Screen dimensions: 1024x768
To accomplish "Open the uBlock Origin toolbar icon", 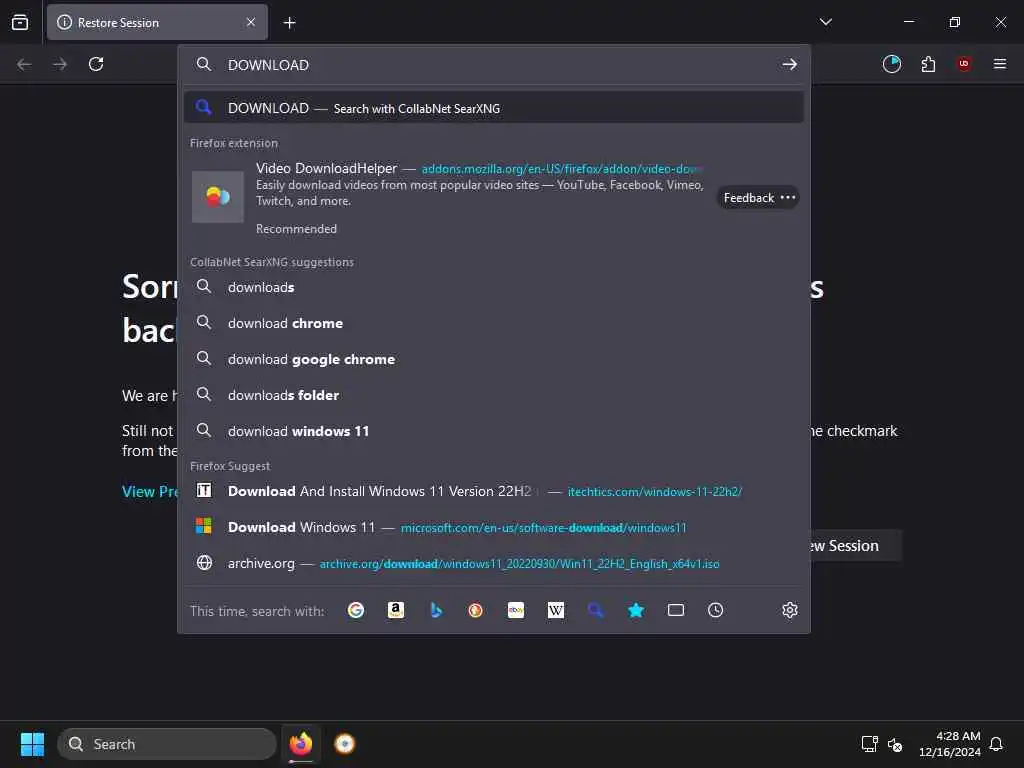I will (964, 64).
